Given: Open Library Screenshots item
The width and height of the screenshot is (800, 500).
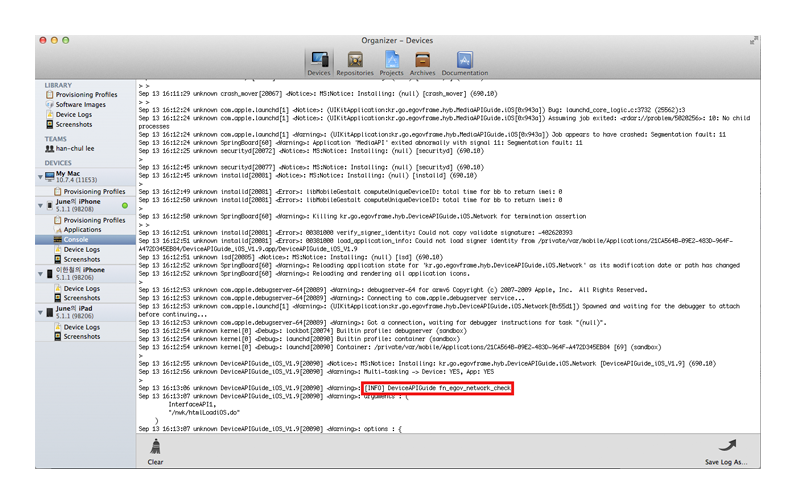Looking at the screenshot, I should 75,124.
